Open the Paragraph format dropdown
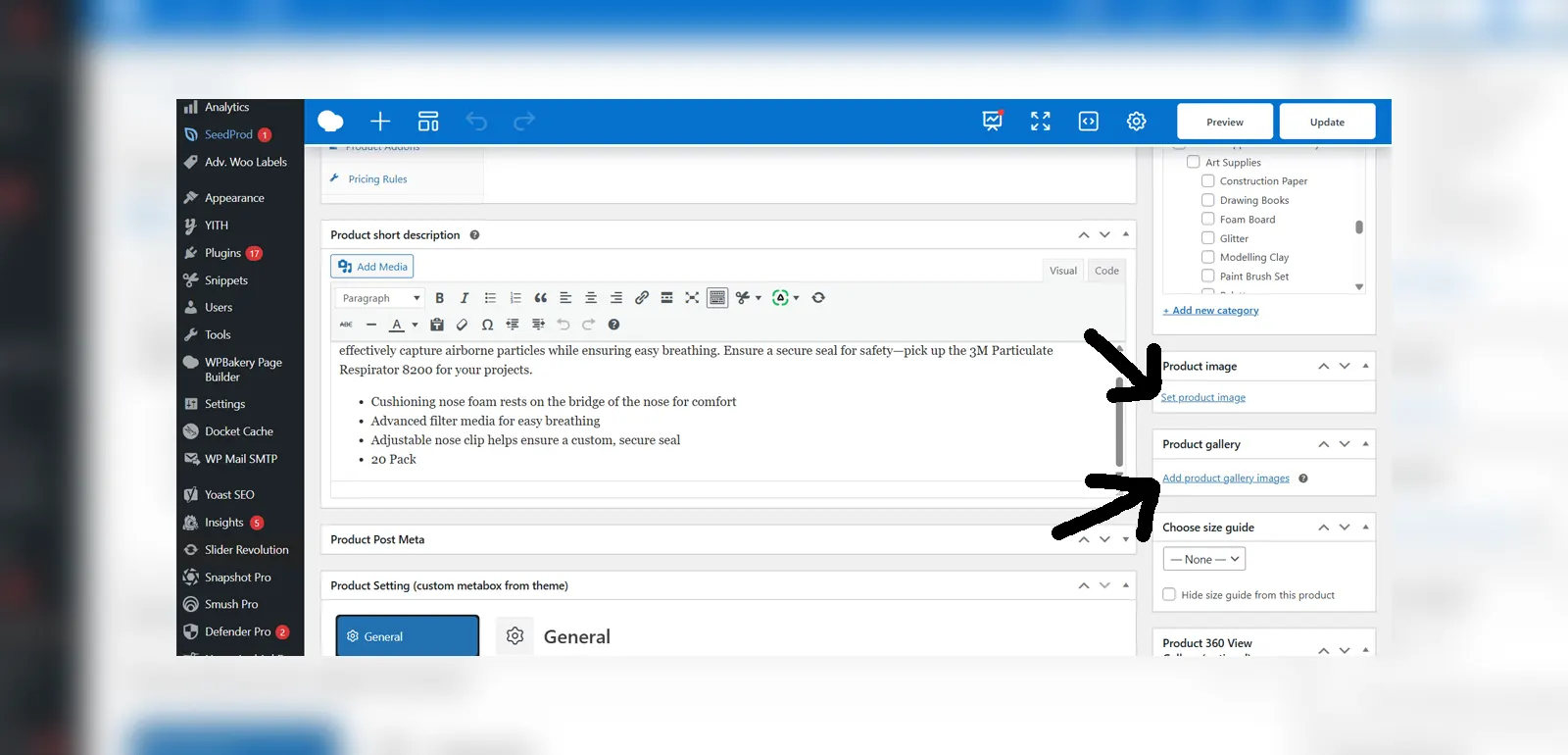Image resolution: width=1568 pixels, height=755 pixels. (380, 298)
